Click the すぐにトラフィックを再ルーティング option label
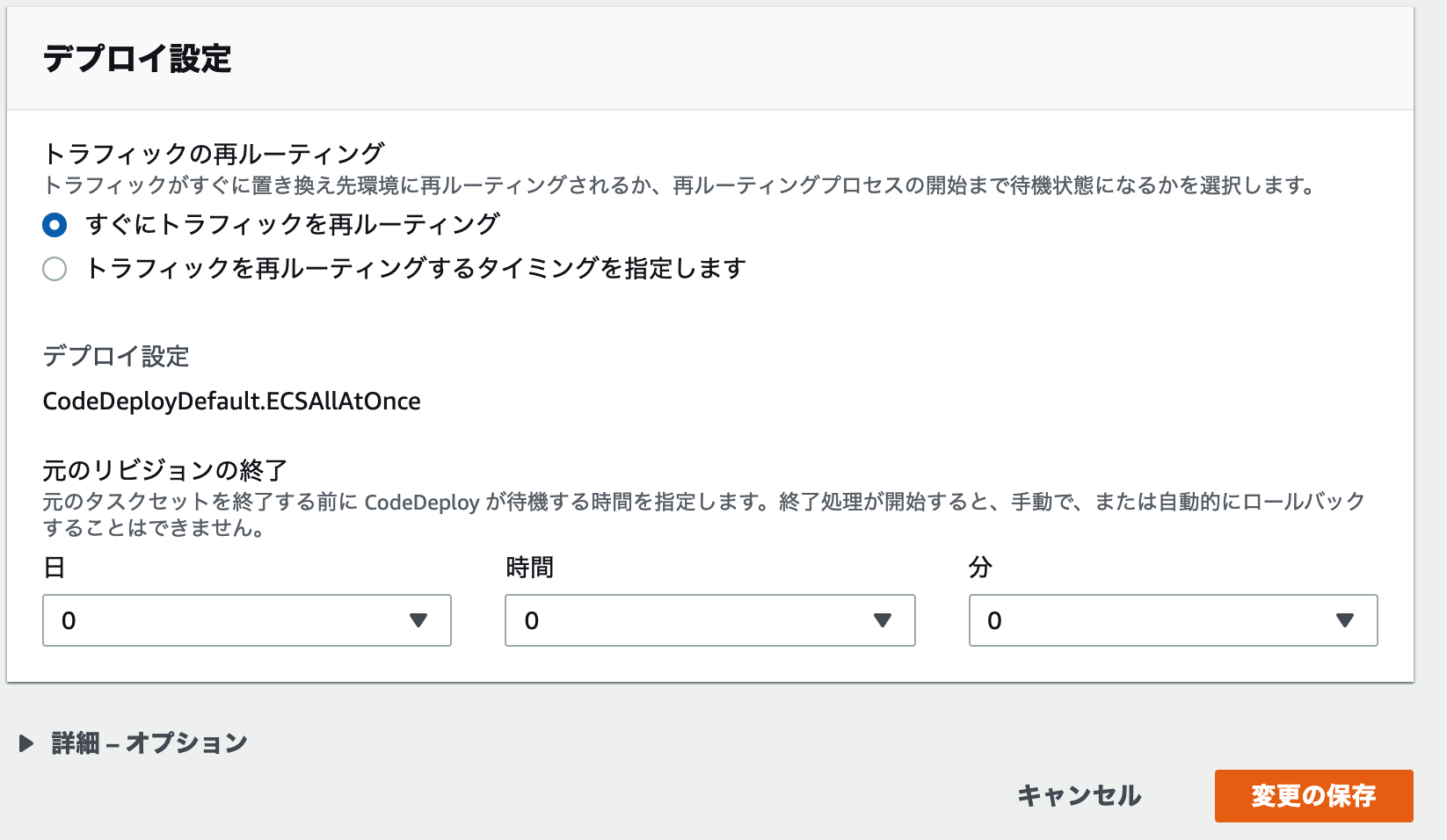 pyautogui.click(x=292, y=225)
